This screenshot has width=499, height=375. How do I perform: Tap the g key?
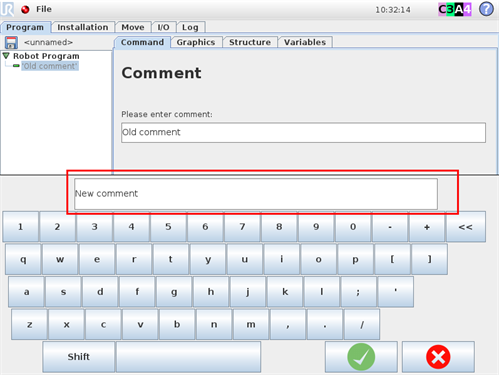(x=174, y=292)
